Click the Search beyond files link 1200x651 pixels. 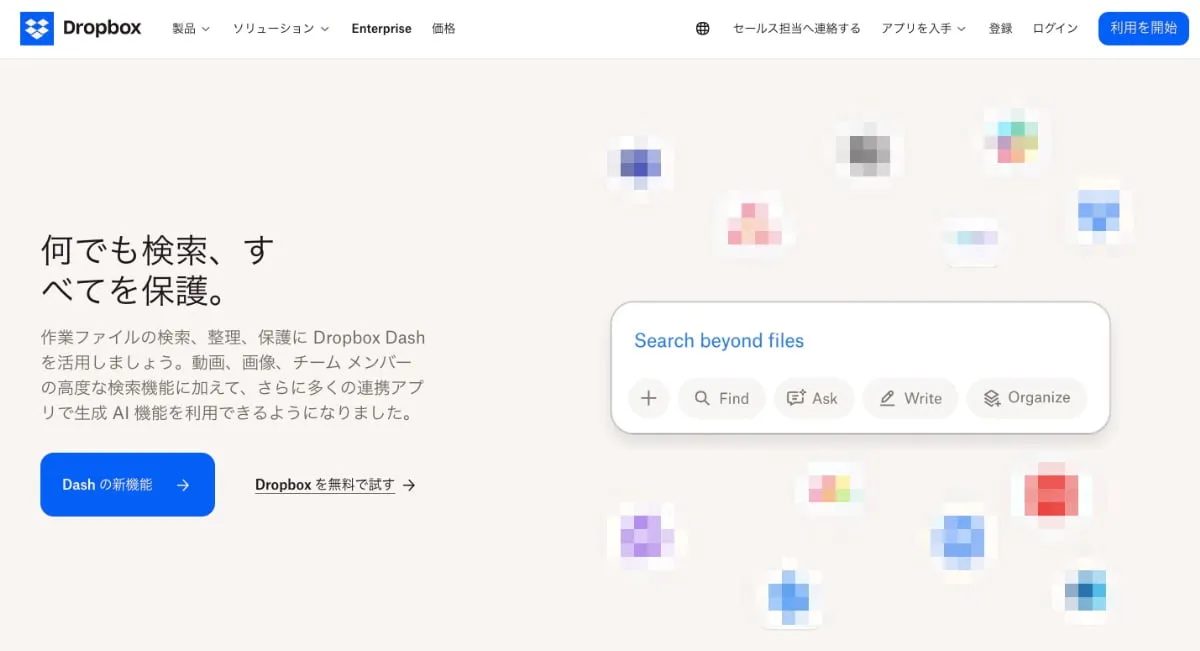tap(718, 341)
